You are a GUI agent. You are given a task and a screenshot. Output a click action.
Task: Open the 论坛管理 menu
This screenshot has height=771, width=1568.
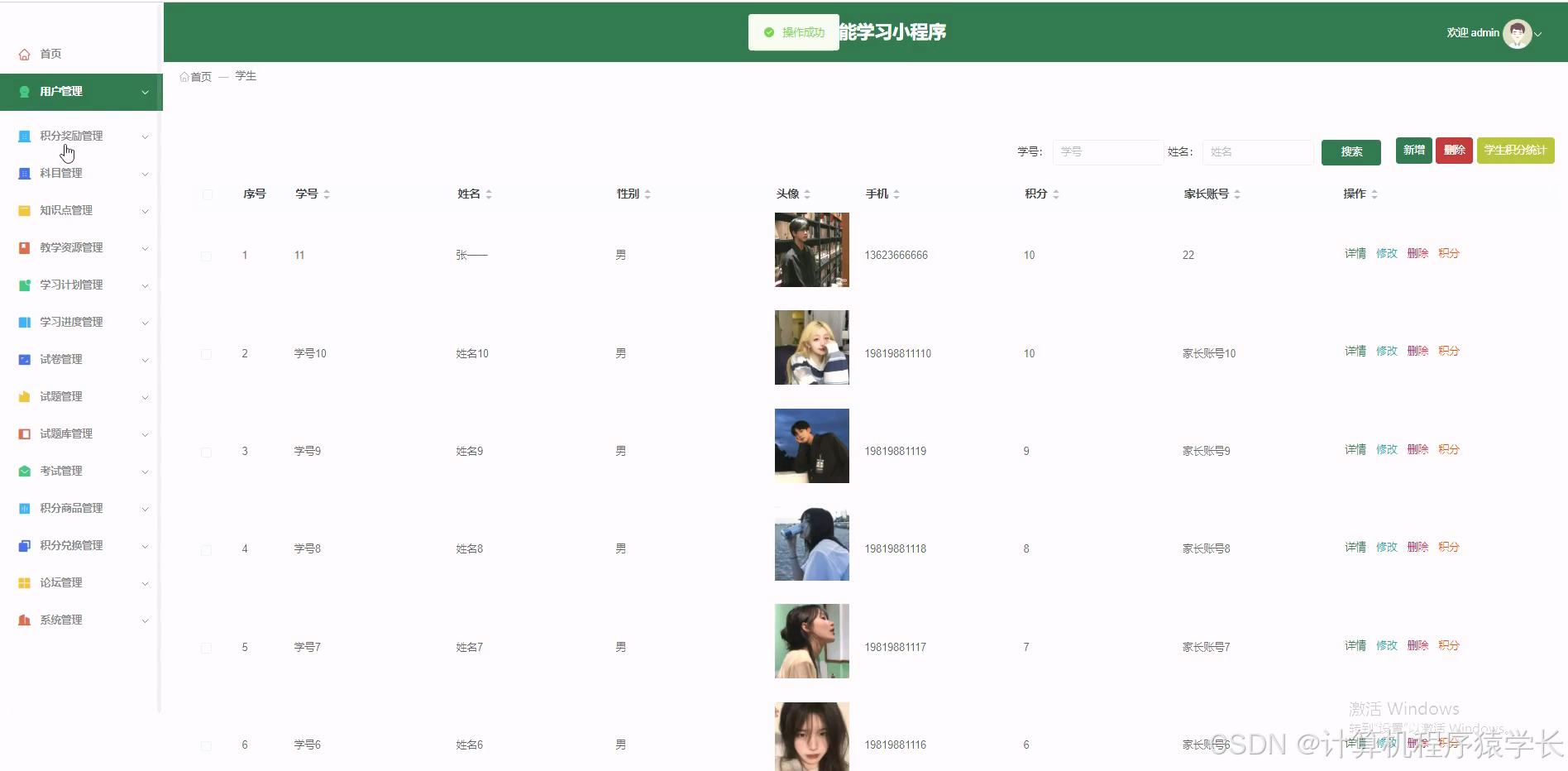(81, 582)
